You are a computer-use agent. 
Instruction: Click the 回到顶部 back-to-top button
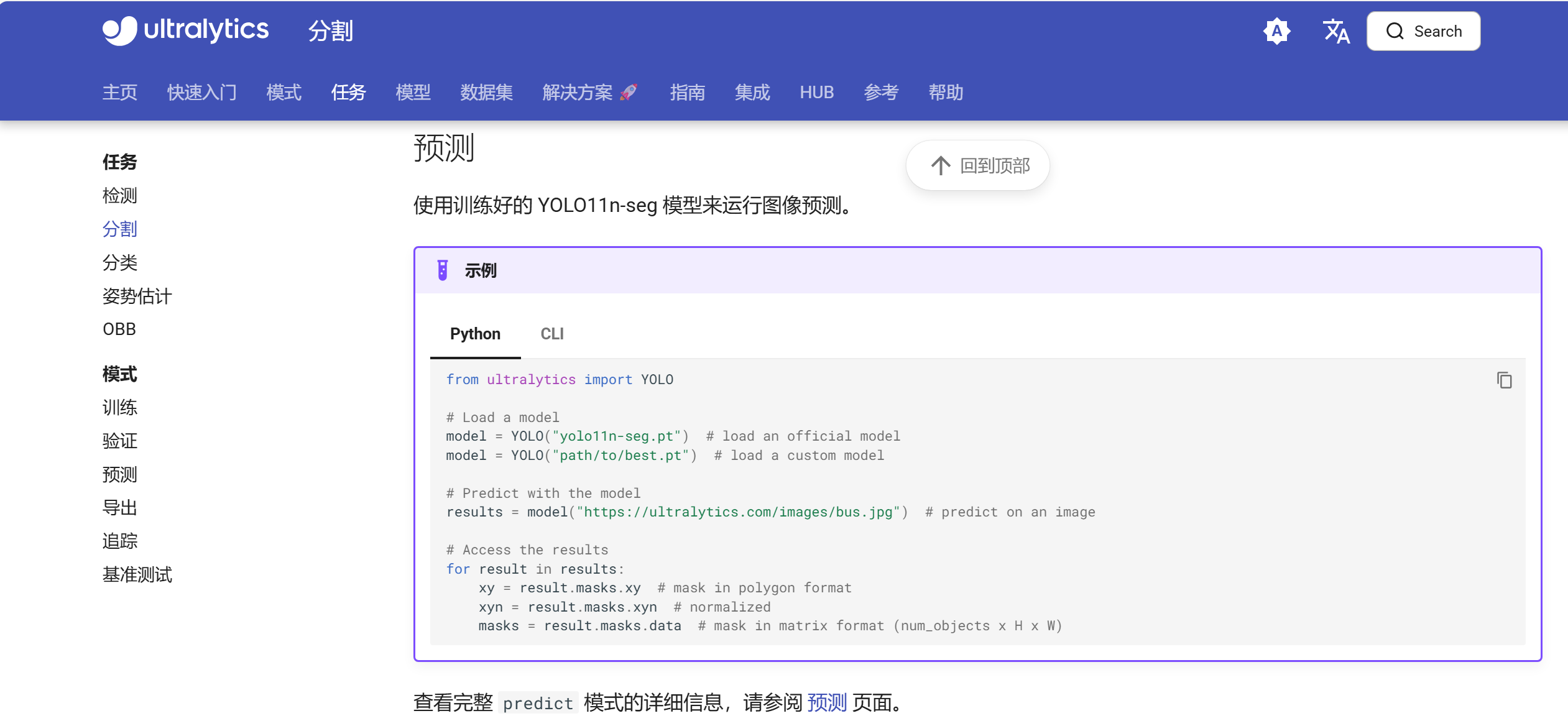pyautogui.click(x=978, y=165)
